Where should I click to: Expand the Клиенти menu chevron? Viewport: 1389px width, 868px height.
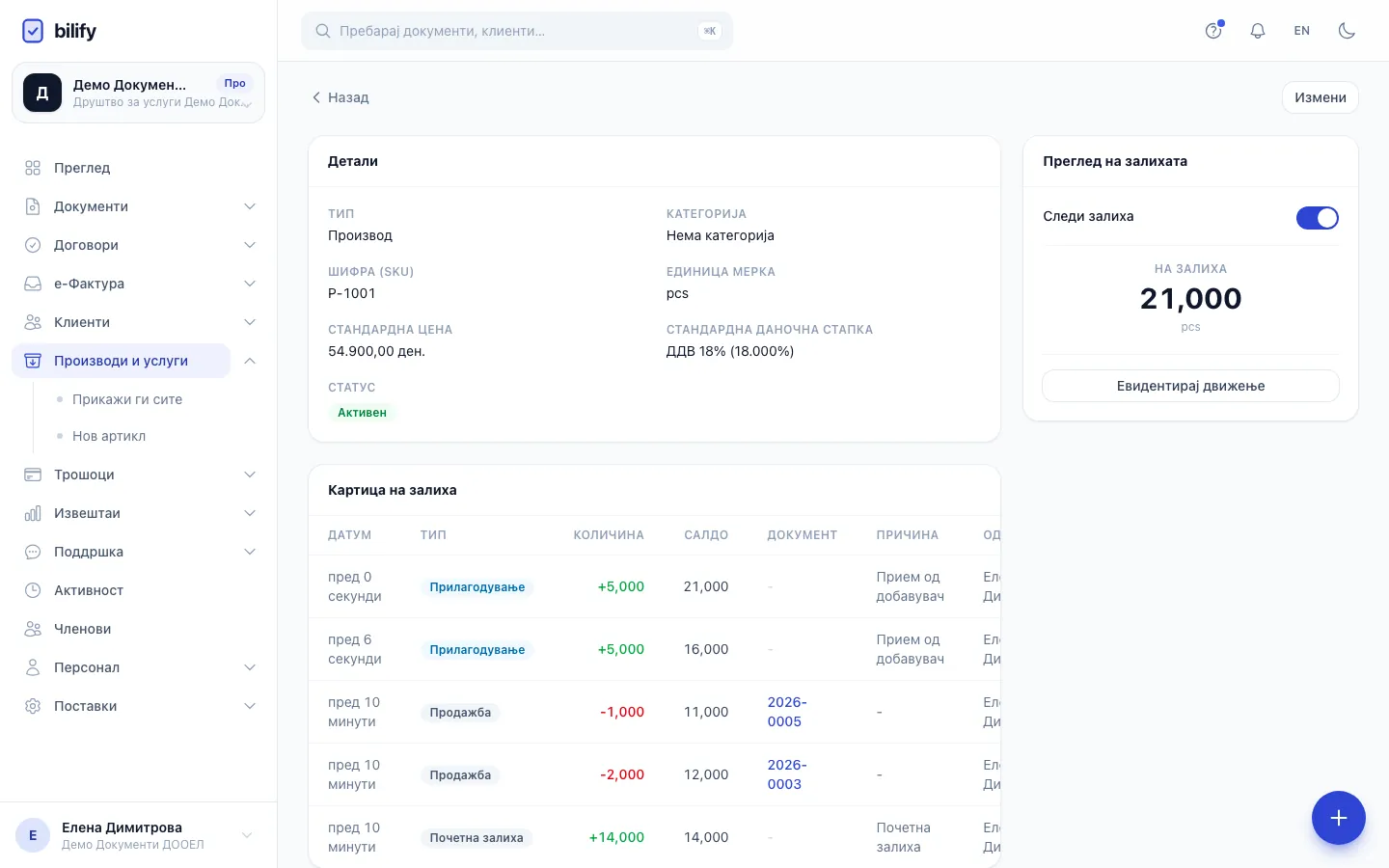[250, 322]
